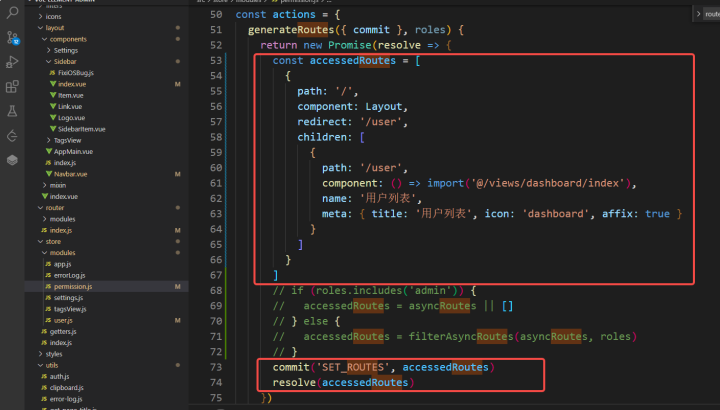Collapse the store folder
Screen dimensions: 720x410
click(x=53, y=242)
